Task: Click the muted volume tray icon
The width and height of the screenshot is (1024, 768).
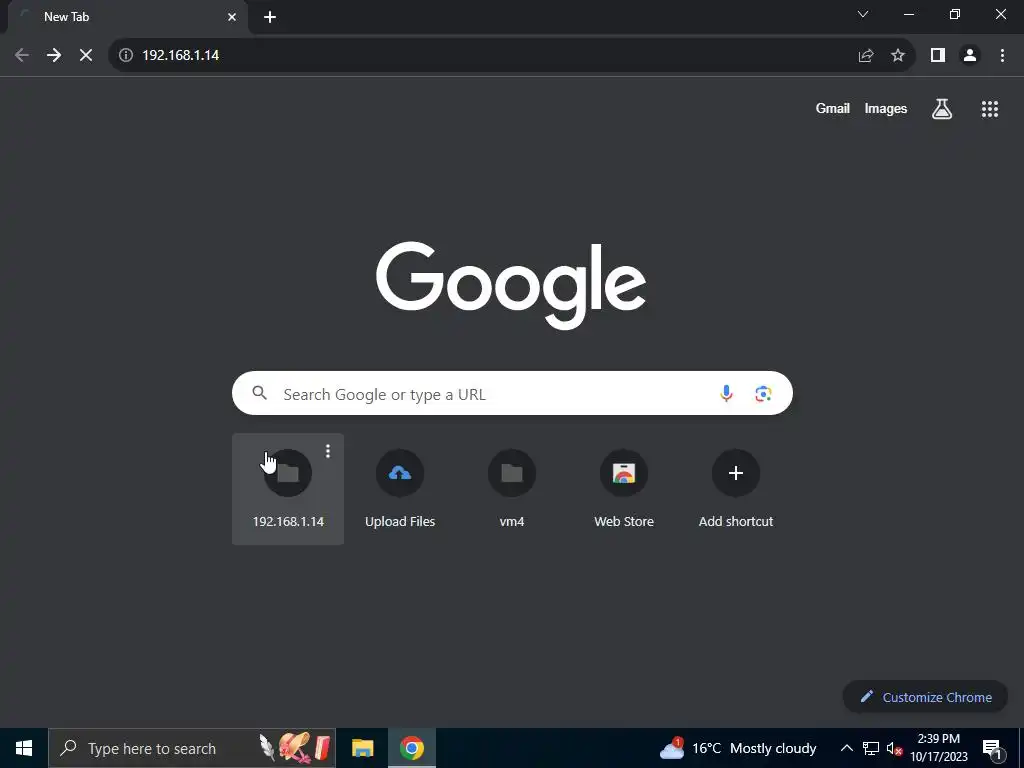Action: point(894,748)
